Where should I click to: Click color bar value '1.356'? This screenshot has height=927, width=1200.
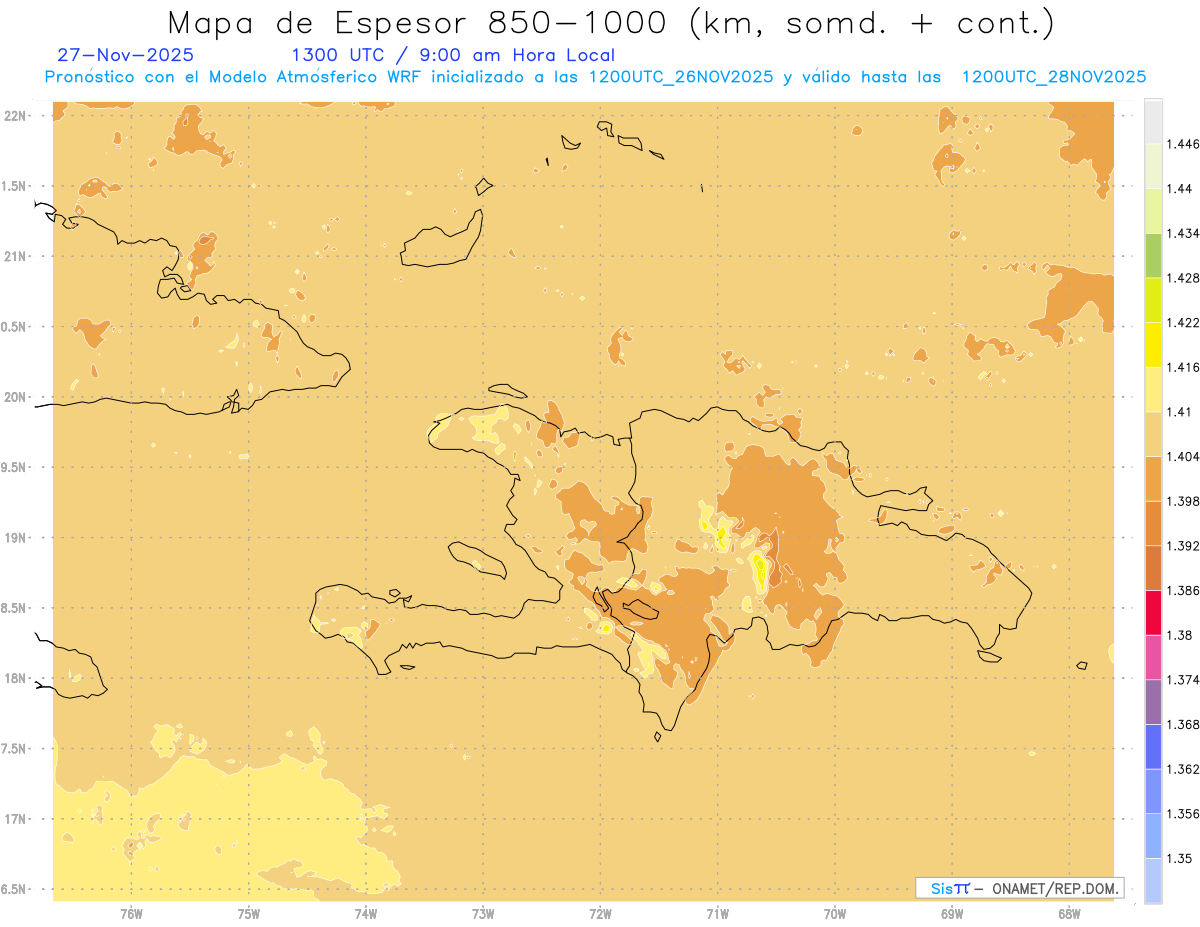1183,814
